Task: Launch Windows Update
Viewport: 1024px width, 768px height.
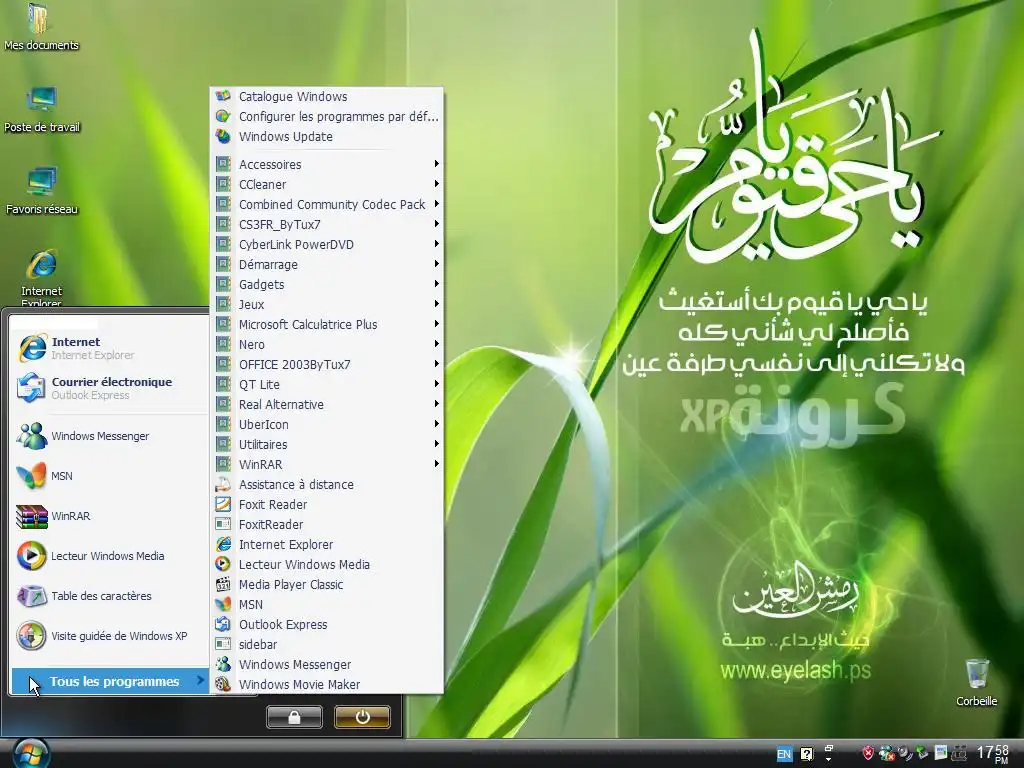Action: pos(327,136)
